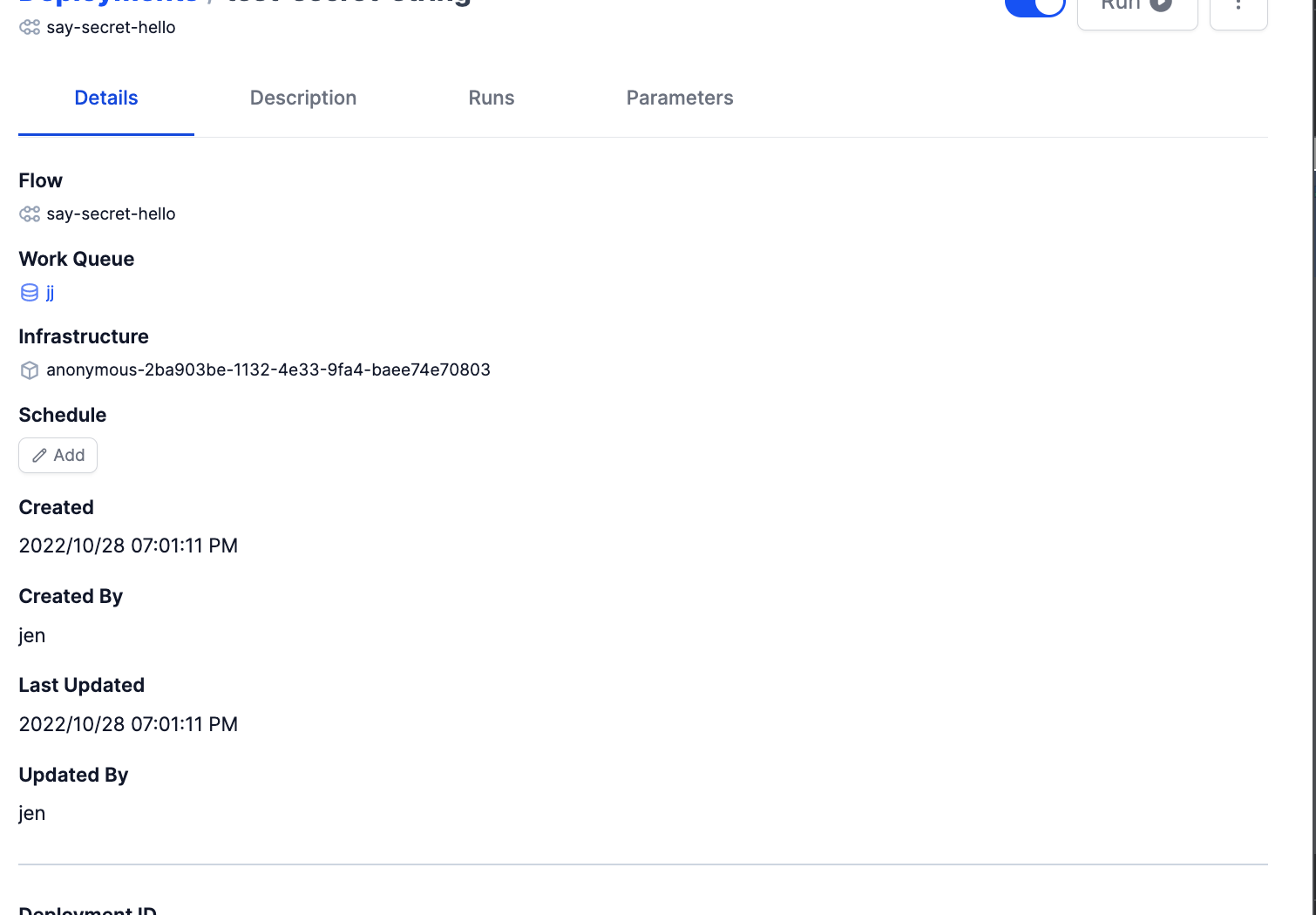
Task: Click the infrastructure cube icon
Action: point(30,369)
